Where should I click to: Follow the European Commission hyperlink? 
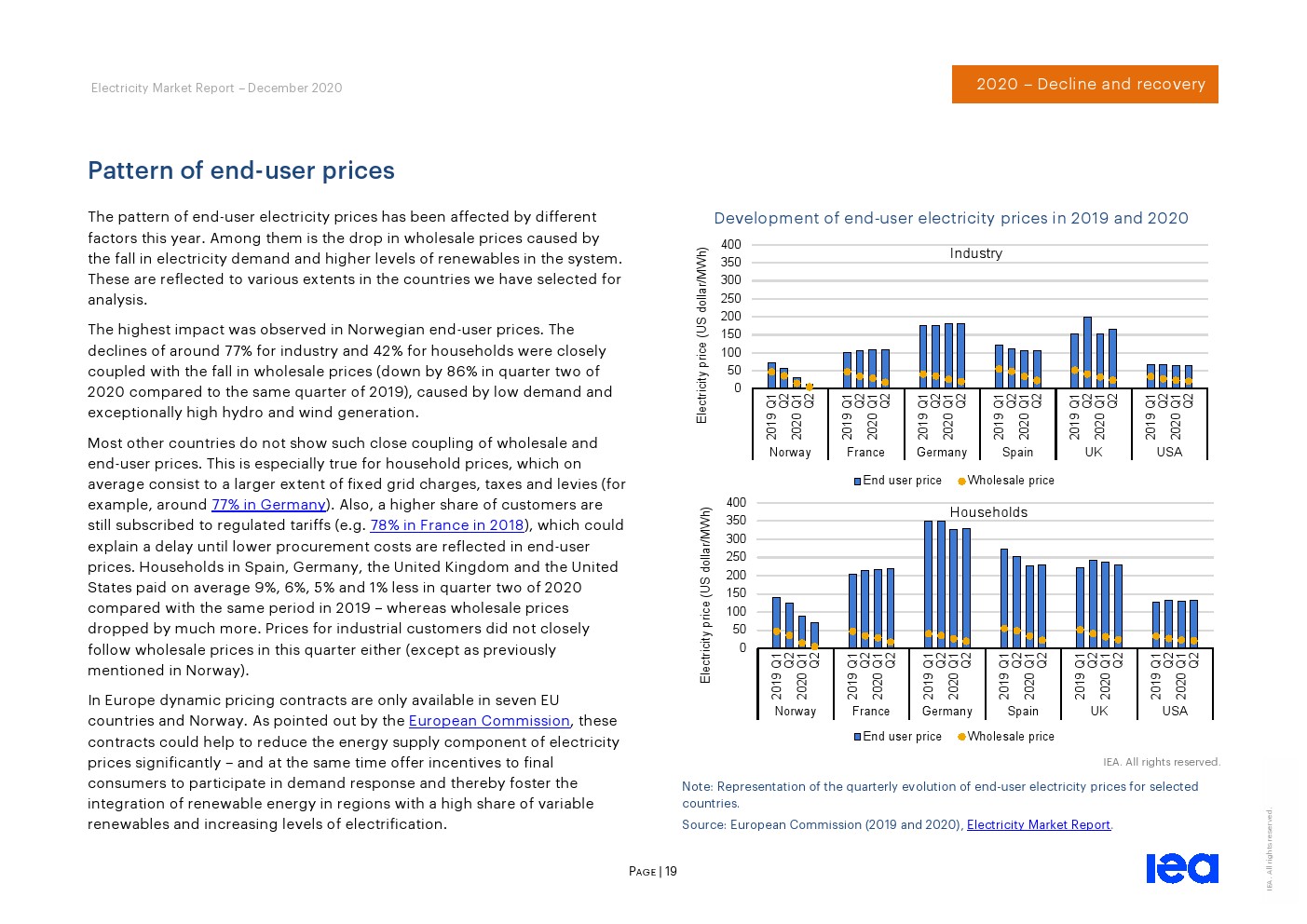[489, 721]
